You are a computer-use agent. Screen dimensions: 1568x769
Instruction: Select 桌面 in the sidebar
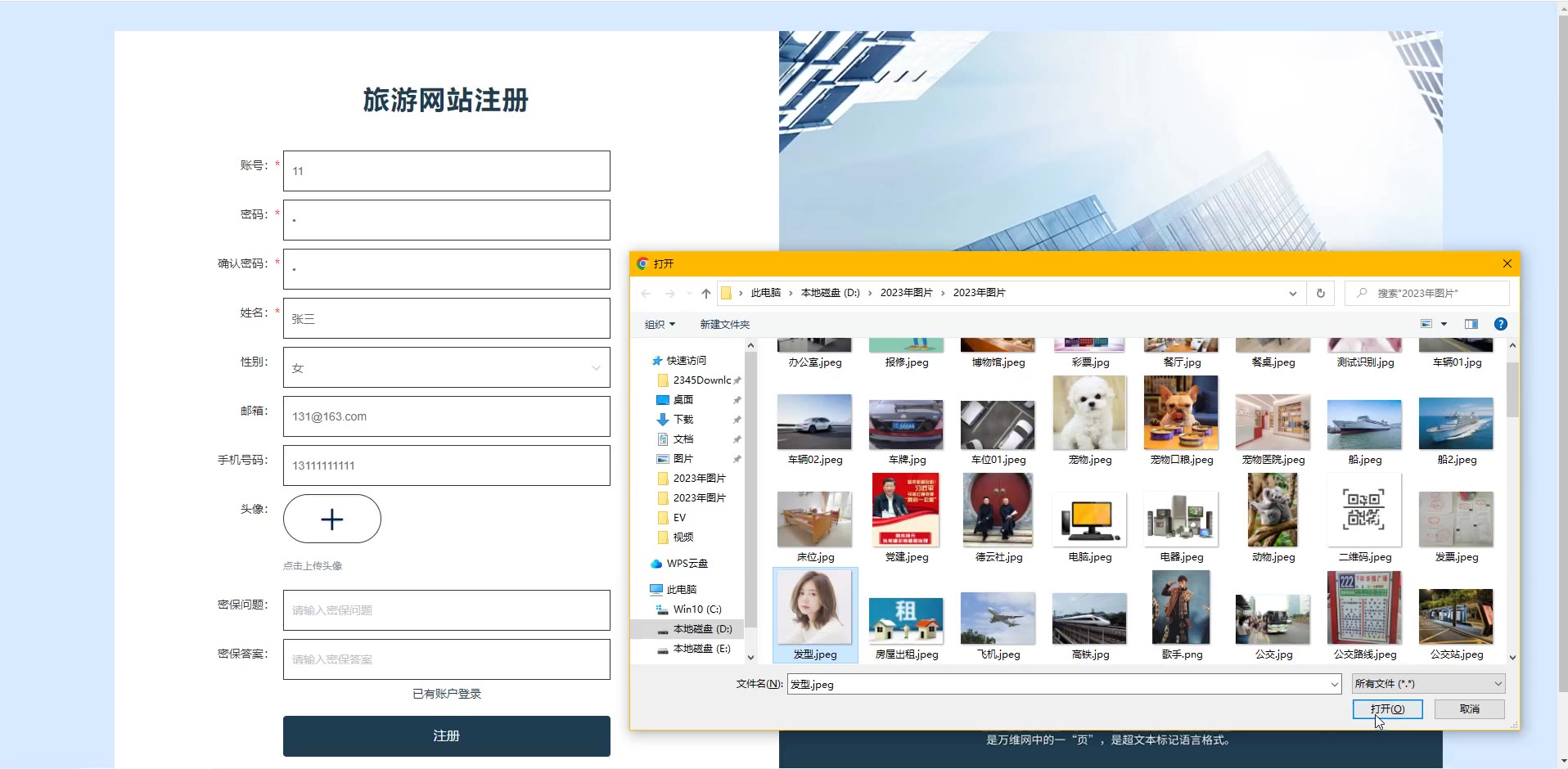point(683,399)
